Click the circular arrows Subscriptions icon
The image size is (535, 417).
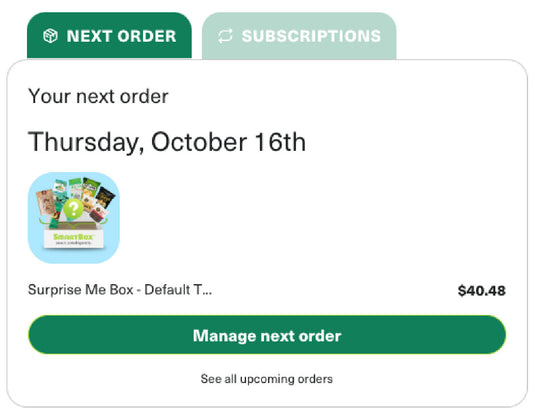tap(225, 36)
